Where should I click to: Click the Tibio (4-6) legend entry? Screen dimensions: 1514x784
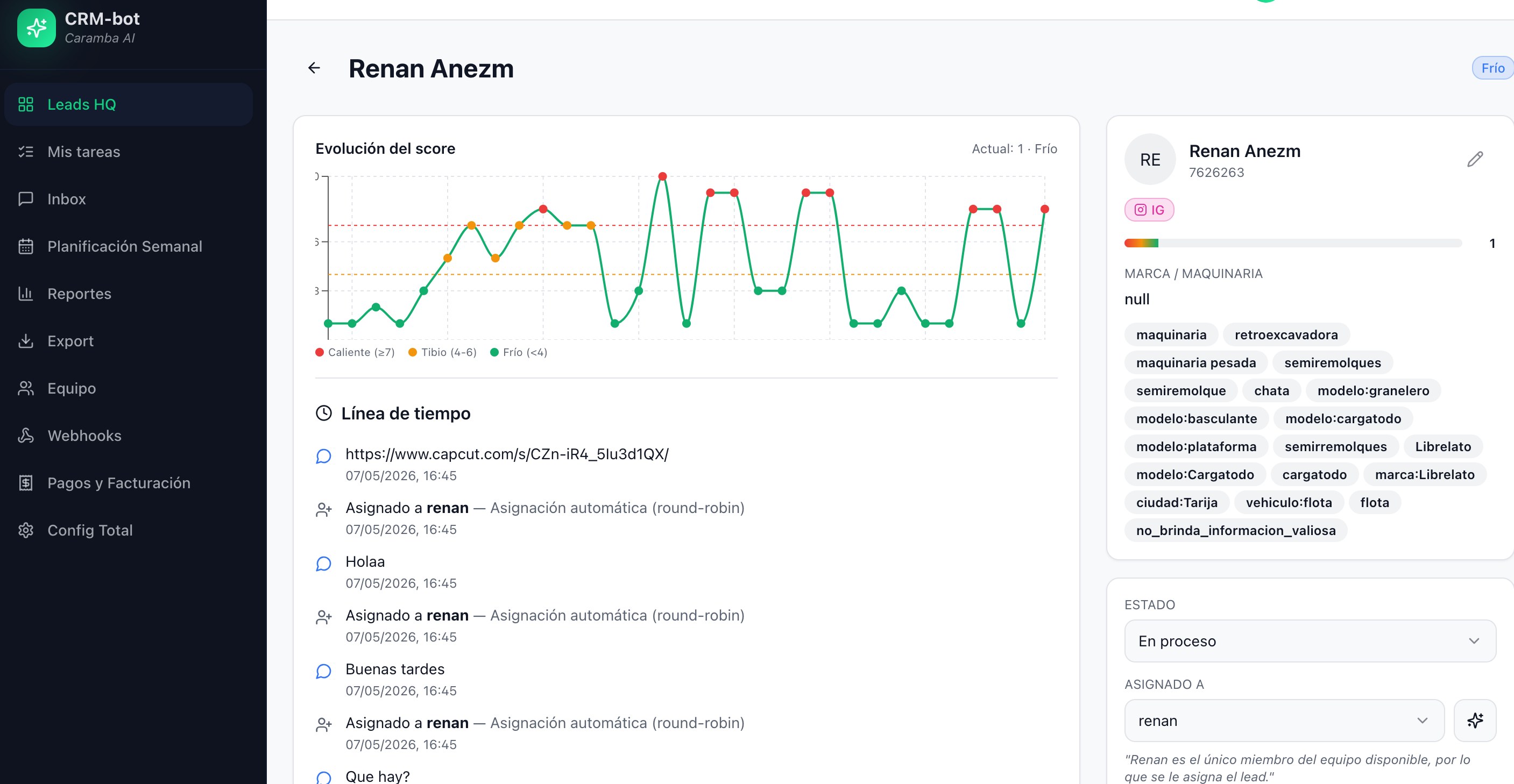point(443,352)
